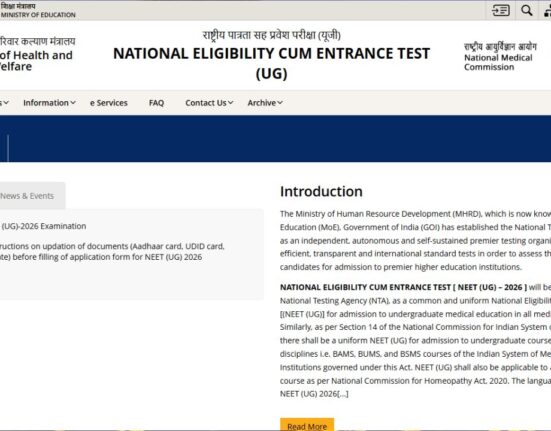Open the FAQ menu item
551x431 pixels.
[156, 103]
